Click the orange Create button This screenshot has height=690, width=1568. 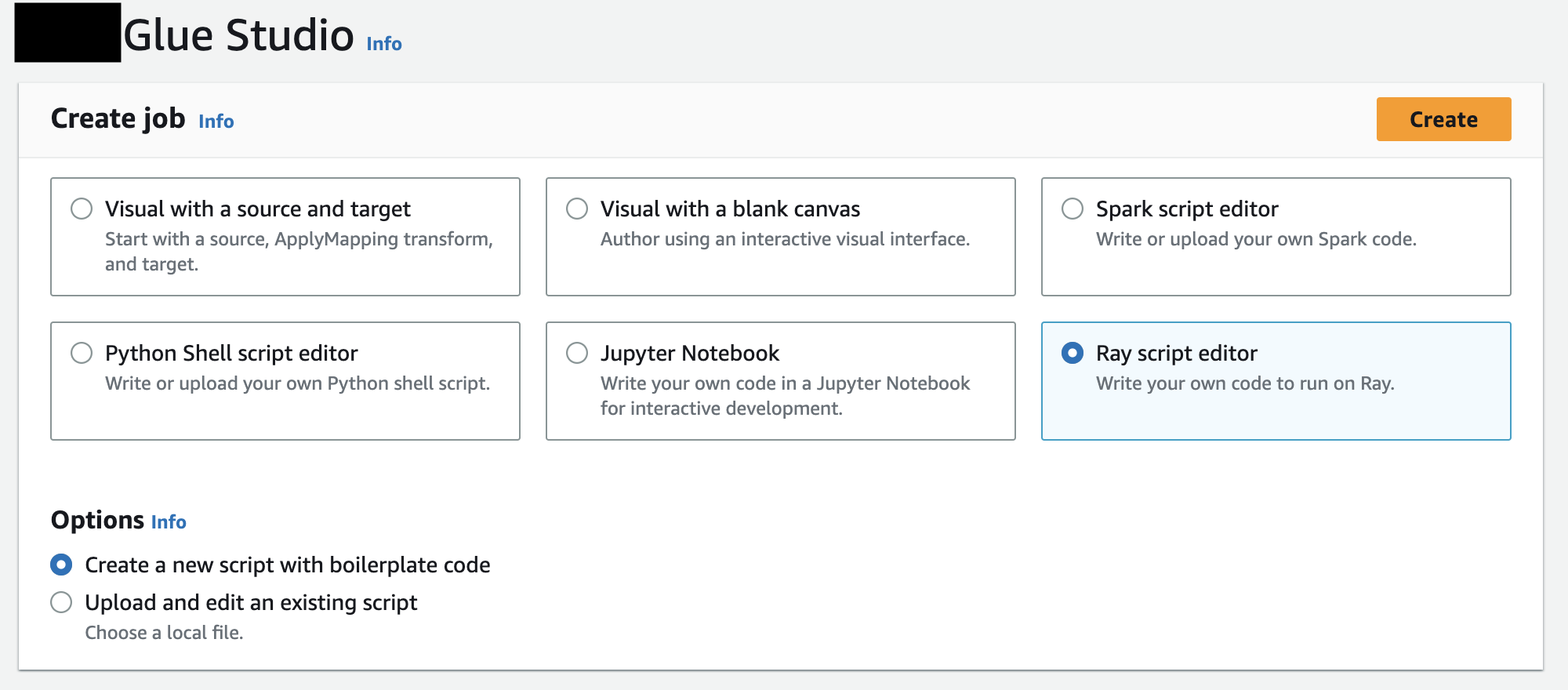(1443, 119)
